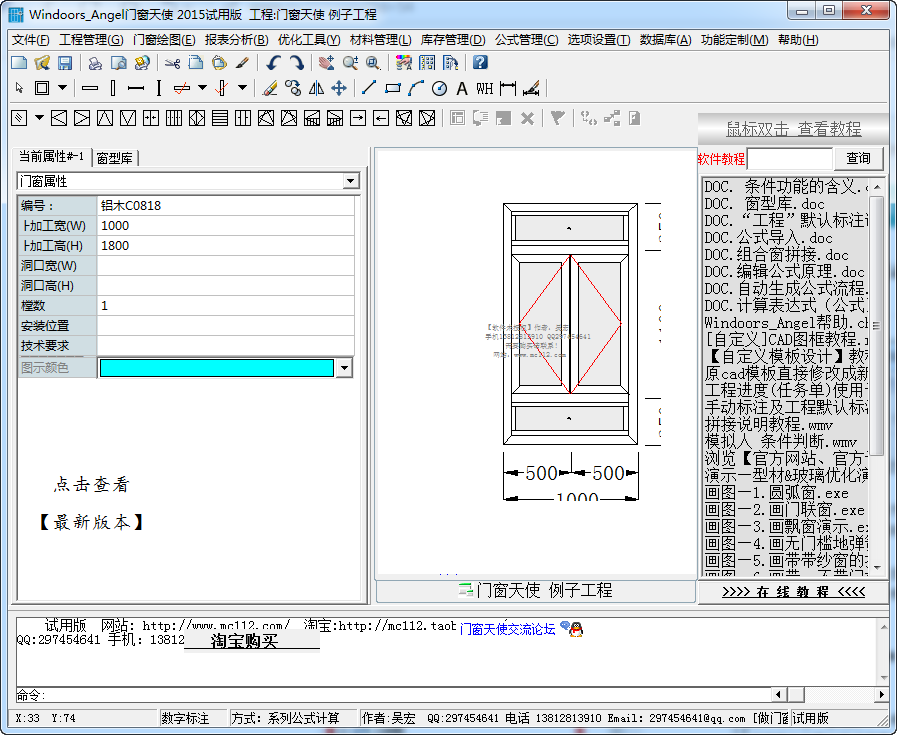Click the Undo arrow icon
Screen dimensions: 897x735
tap(274, 63)
